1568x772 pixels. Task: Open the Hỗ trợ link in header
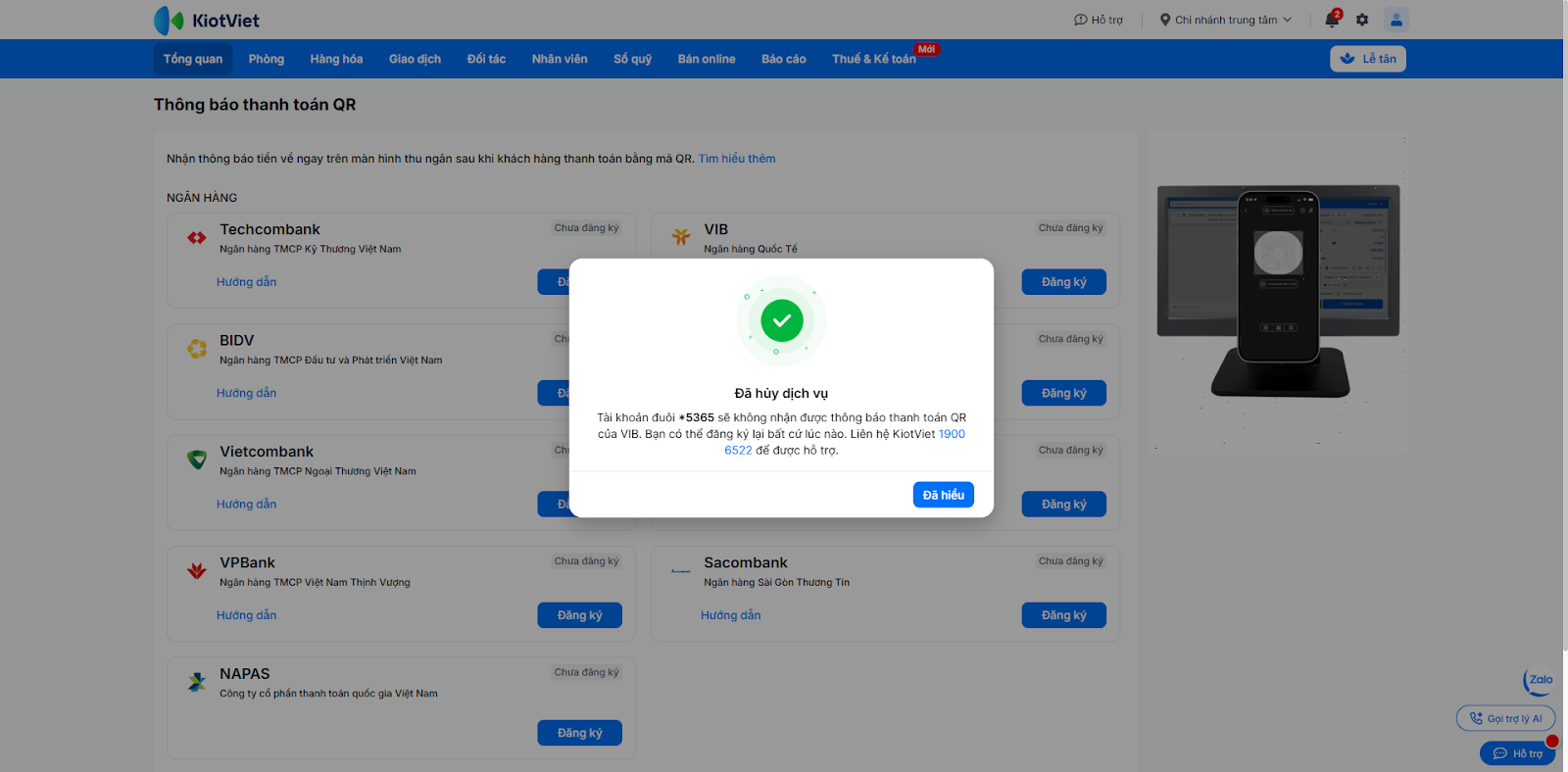pos(1099,20)
